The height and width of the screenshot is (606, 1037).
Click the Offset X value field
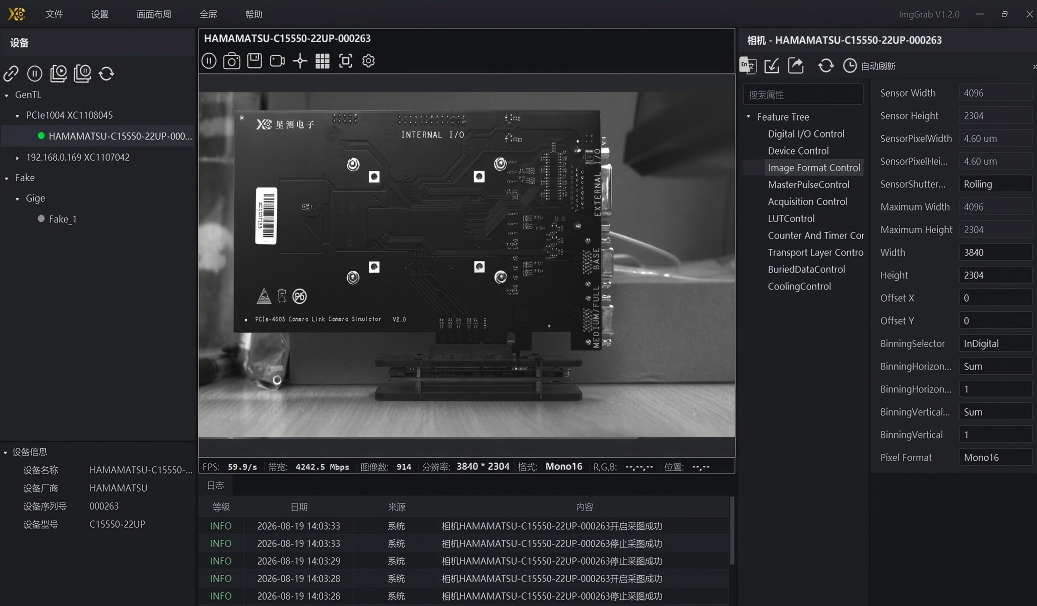tap(995, 298)
